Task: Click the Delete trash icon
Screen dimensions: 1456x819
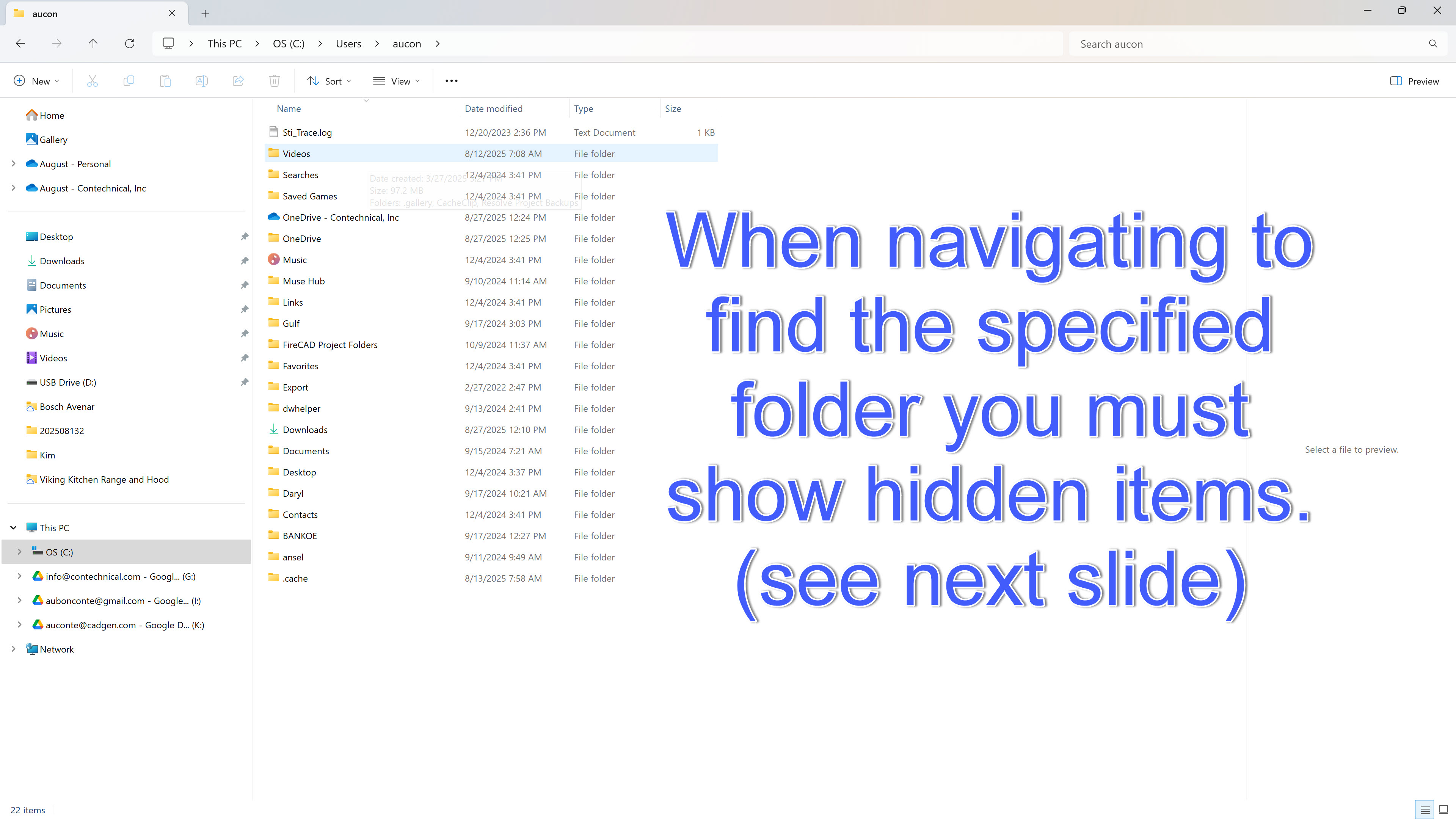Action: (274, 81)
